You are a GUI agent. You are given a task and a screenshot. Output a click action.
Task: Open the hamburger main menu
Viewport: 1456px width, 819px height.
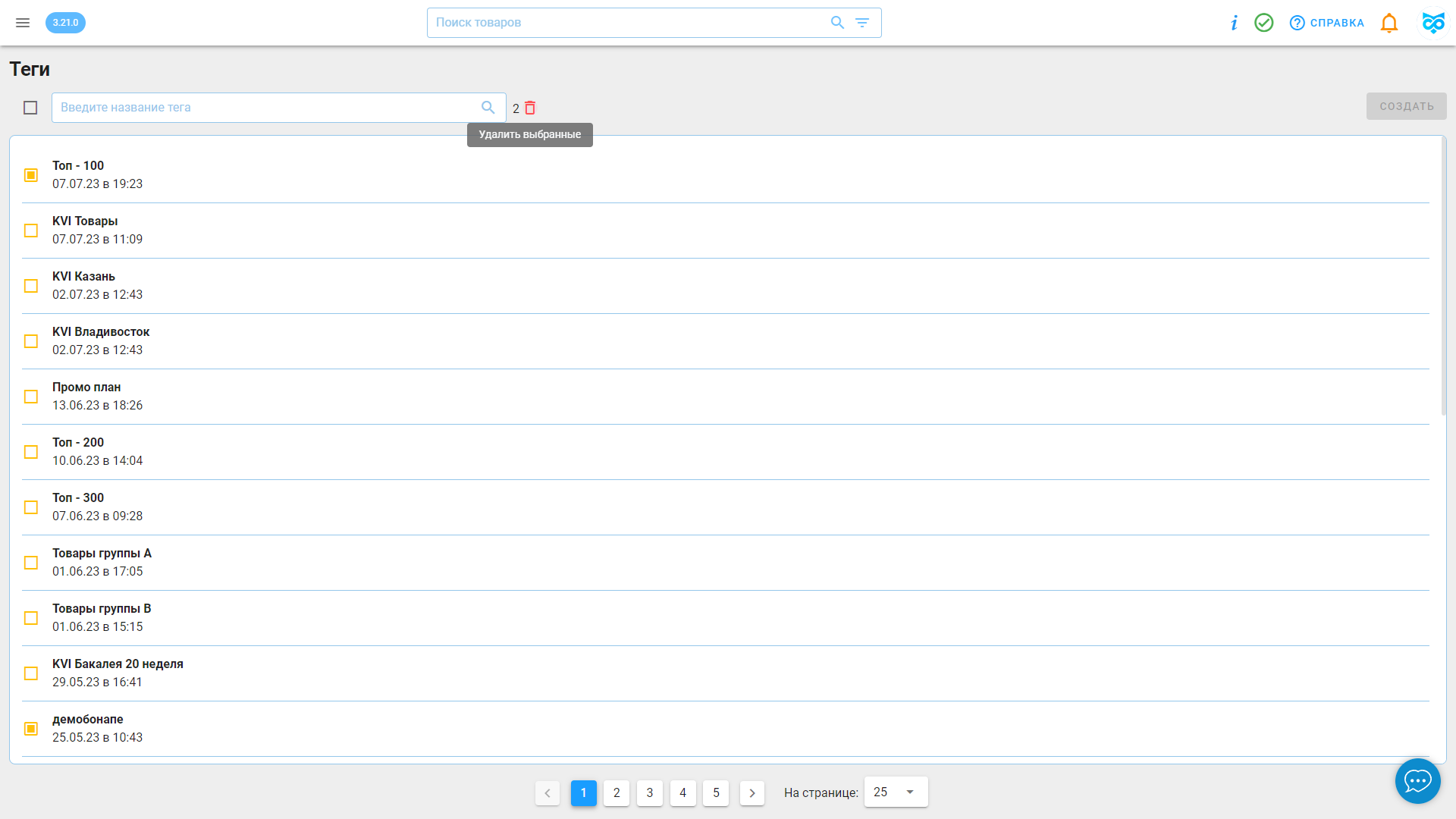[23, 23]
